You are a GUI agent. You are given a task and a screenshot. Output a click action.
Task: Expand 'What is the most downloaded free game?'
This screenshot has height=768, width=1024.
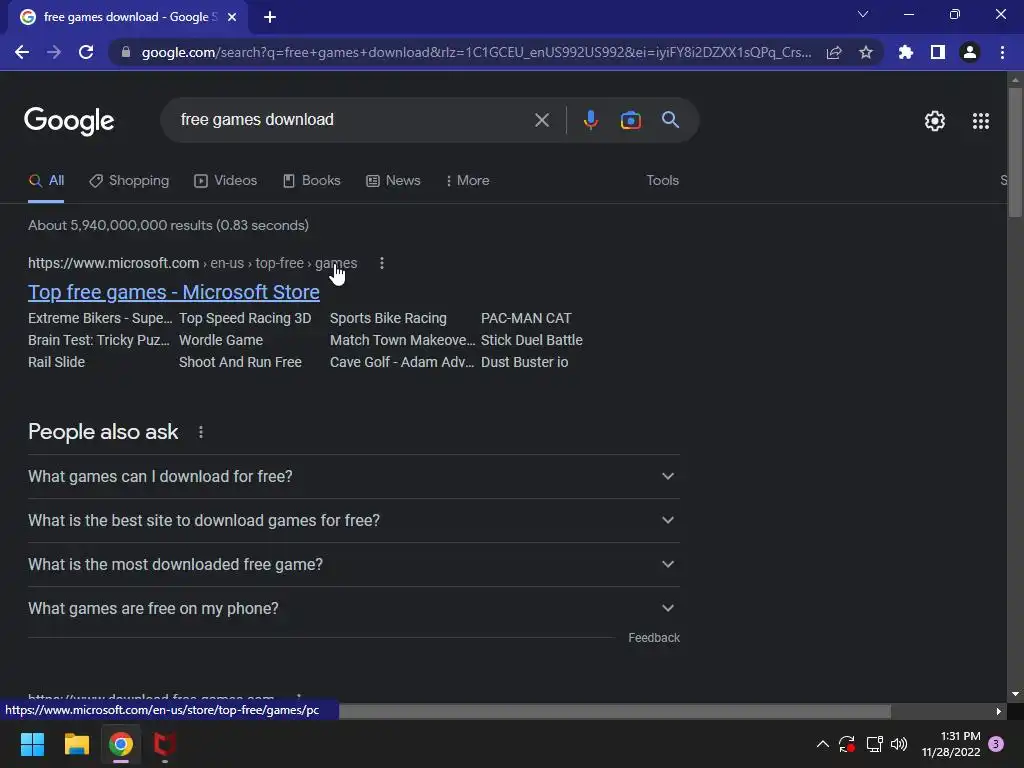point(353,564)
